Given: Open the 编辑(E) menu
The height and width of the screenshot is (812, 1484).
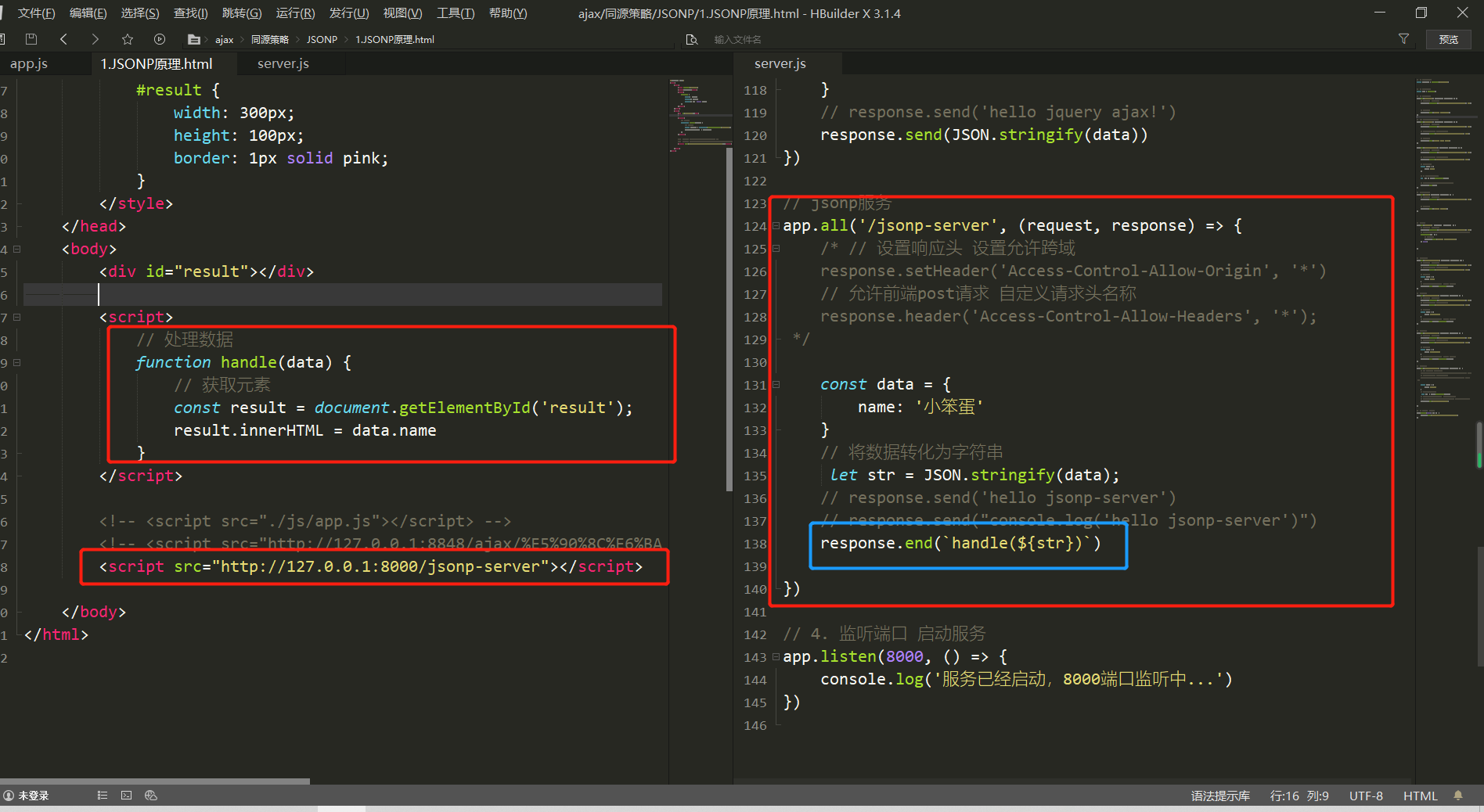Looking at the screenshot, I should pos(88,13).
